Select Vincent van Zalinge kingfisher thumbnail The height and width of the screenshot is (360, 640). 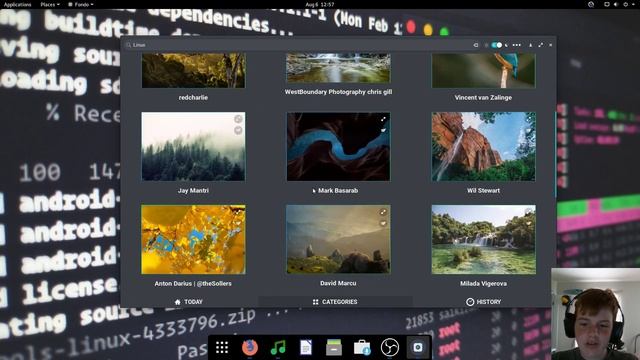pos(484,70)
